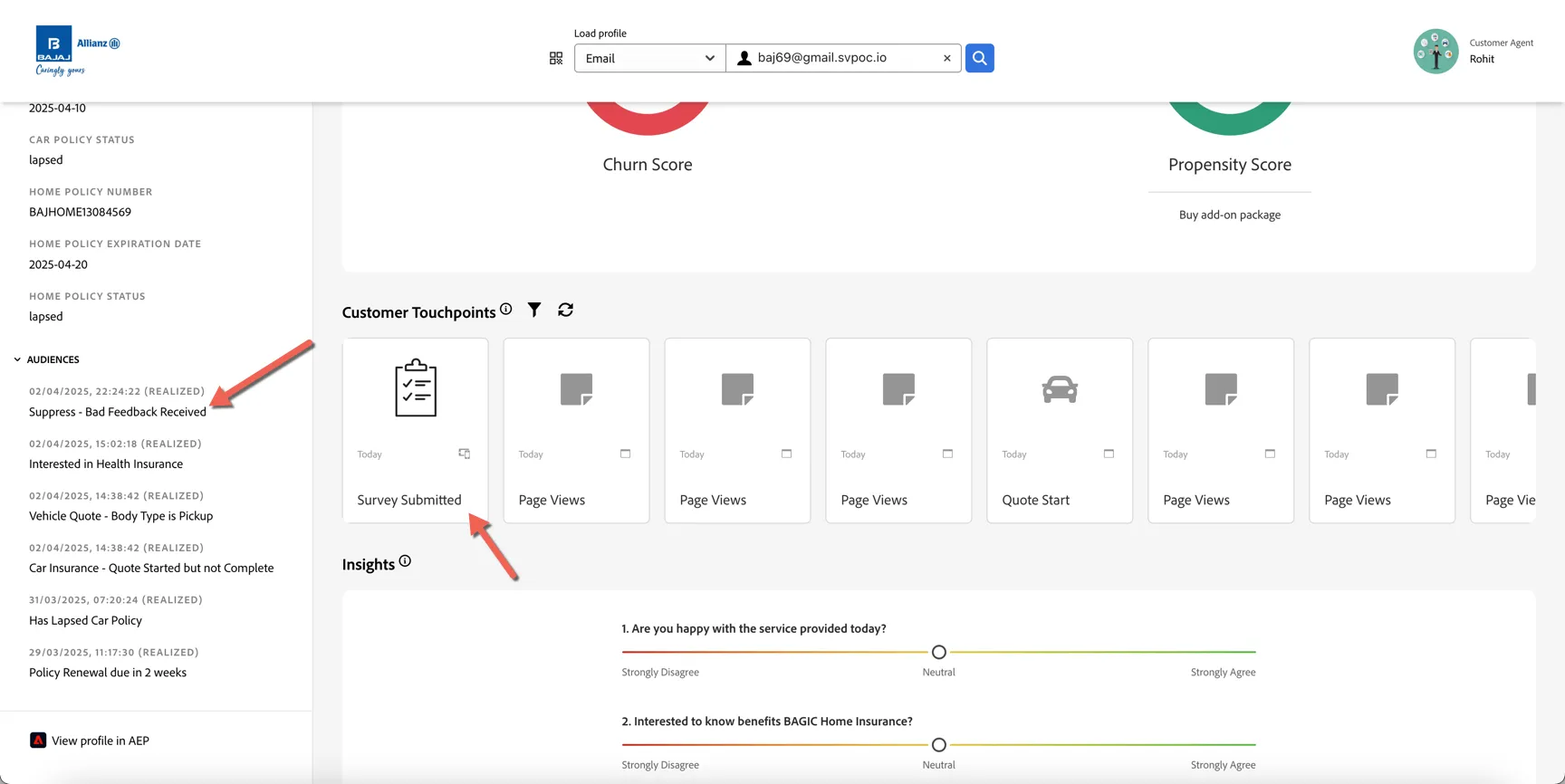Click the audience Suppress - Bad Feedback Received

tap(118, 412)
